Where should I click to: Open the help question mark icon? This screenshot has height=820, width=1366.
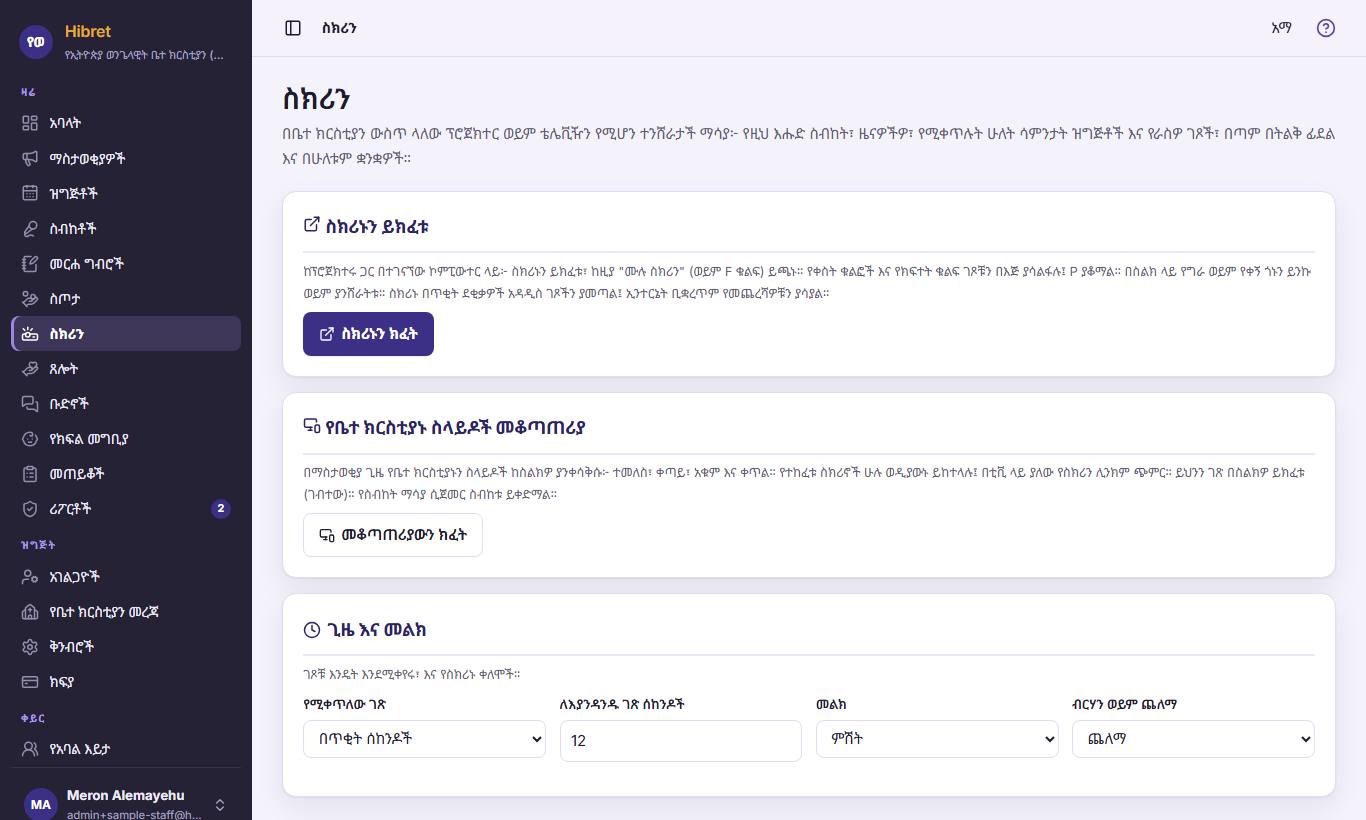point(1326,28)
